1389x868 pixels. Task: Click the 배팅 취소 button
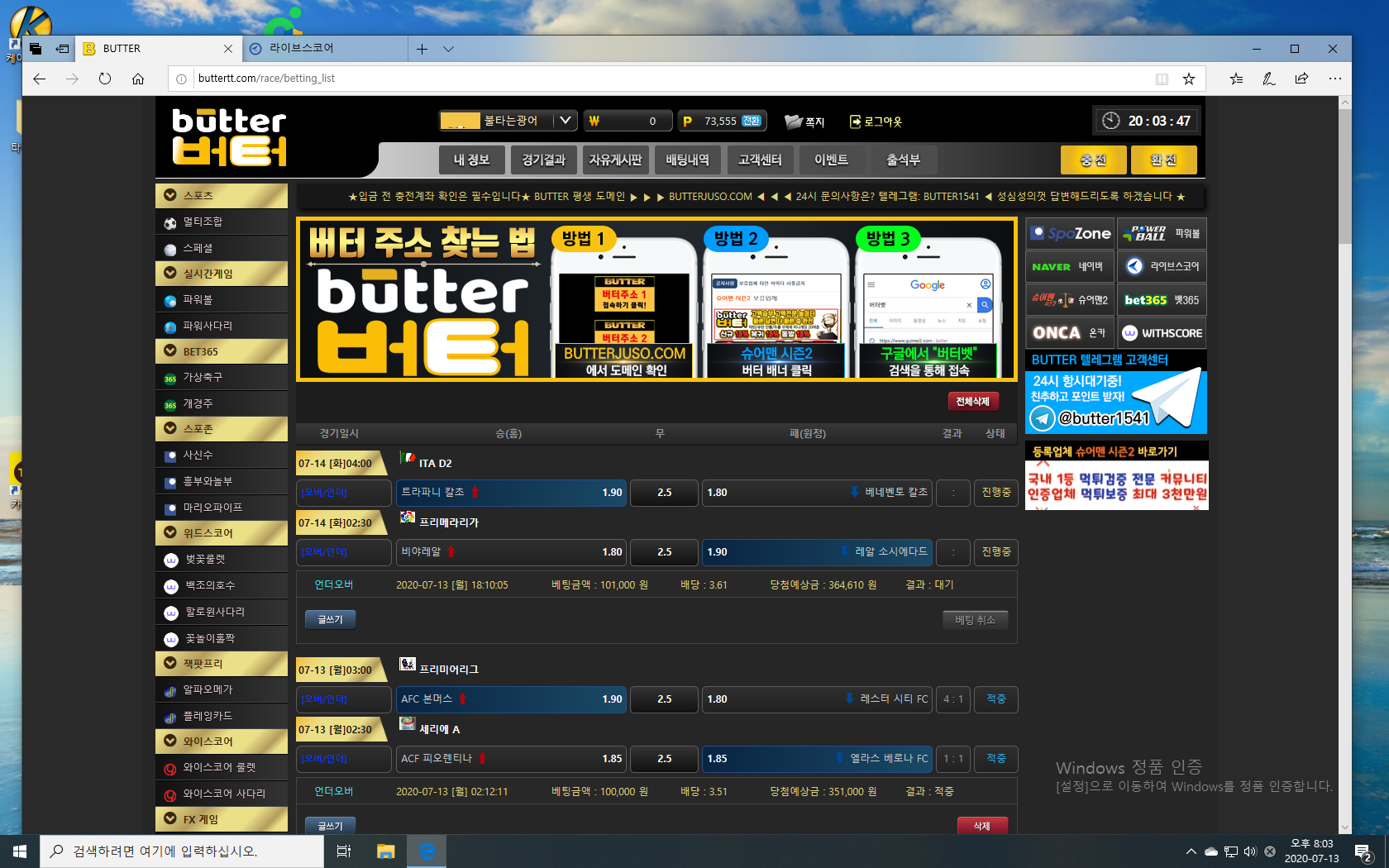(x=975, y=620)
